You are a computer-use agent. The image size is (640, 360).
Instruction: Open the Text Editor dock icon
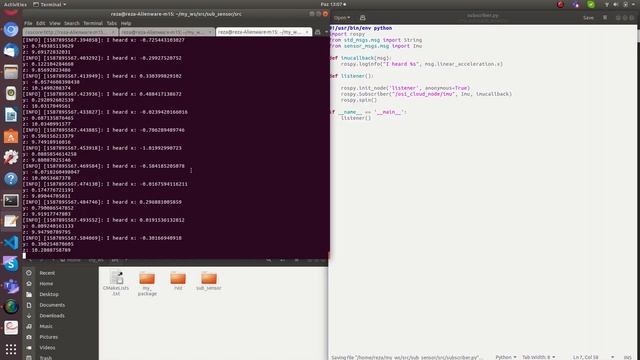[x=11, y=221]
